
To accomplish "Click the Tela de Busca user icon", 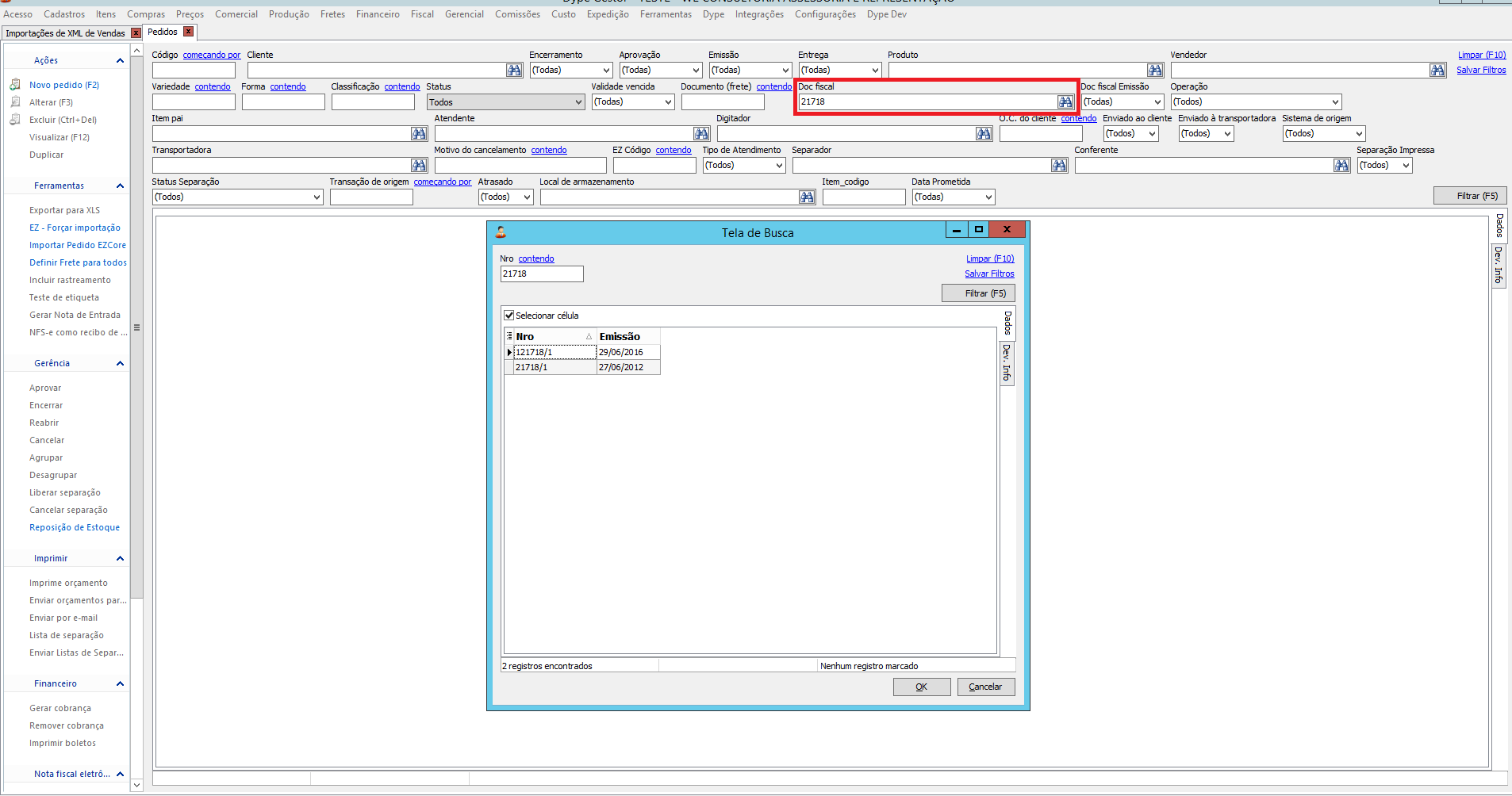I will coord(501,232).
